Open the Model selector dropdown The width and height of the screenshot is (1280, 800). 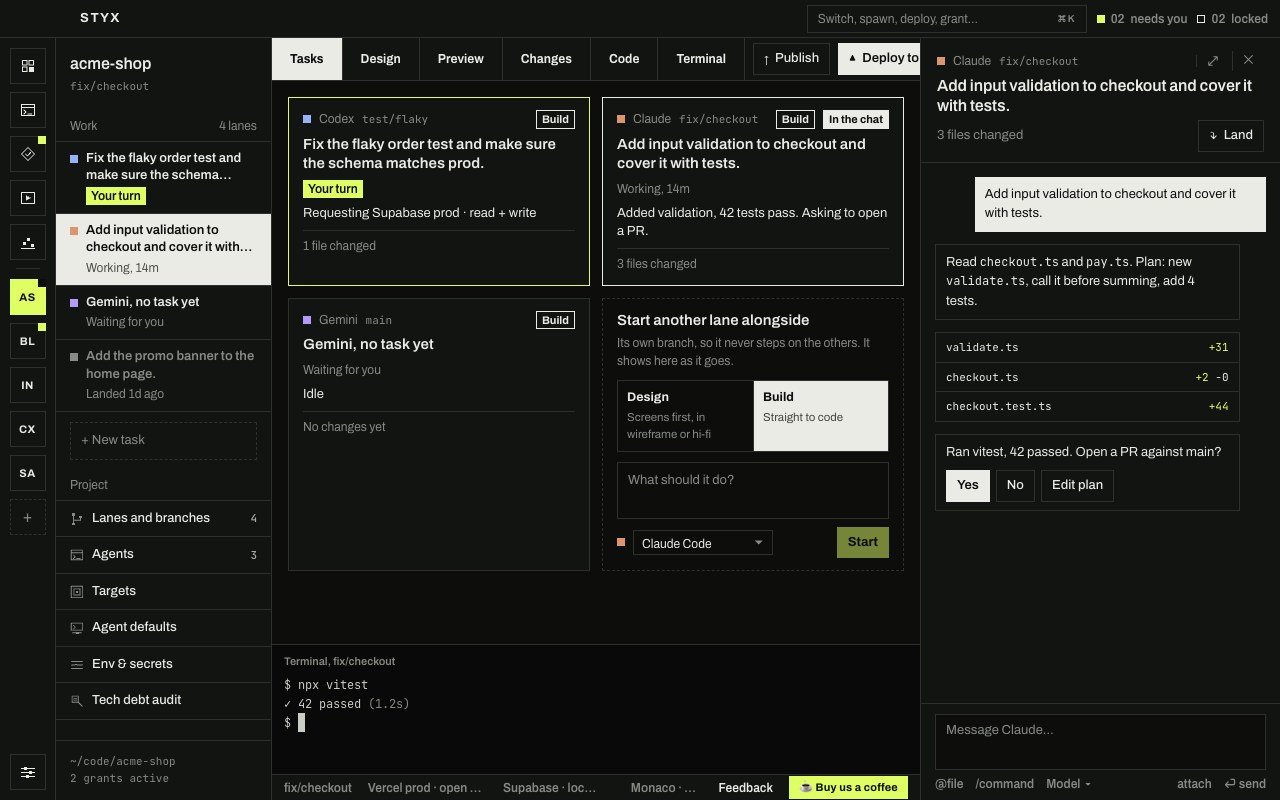1069,784
